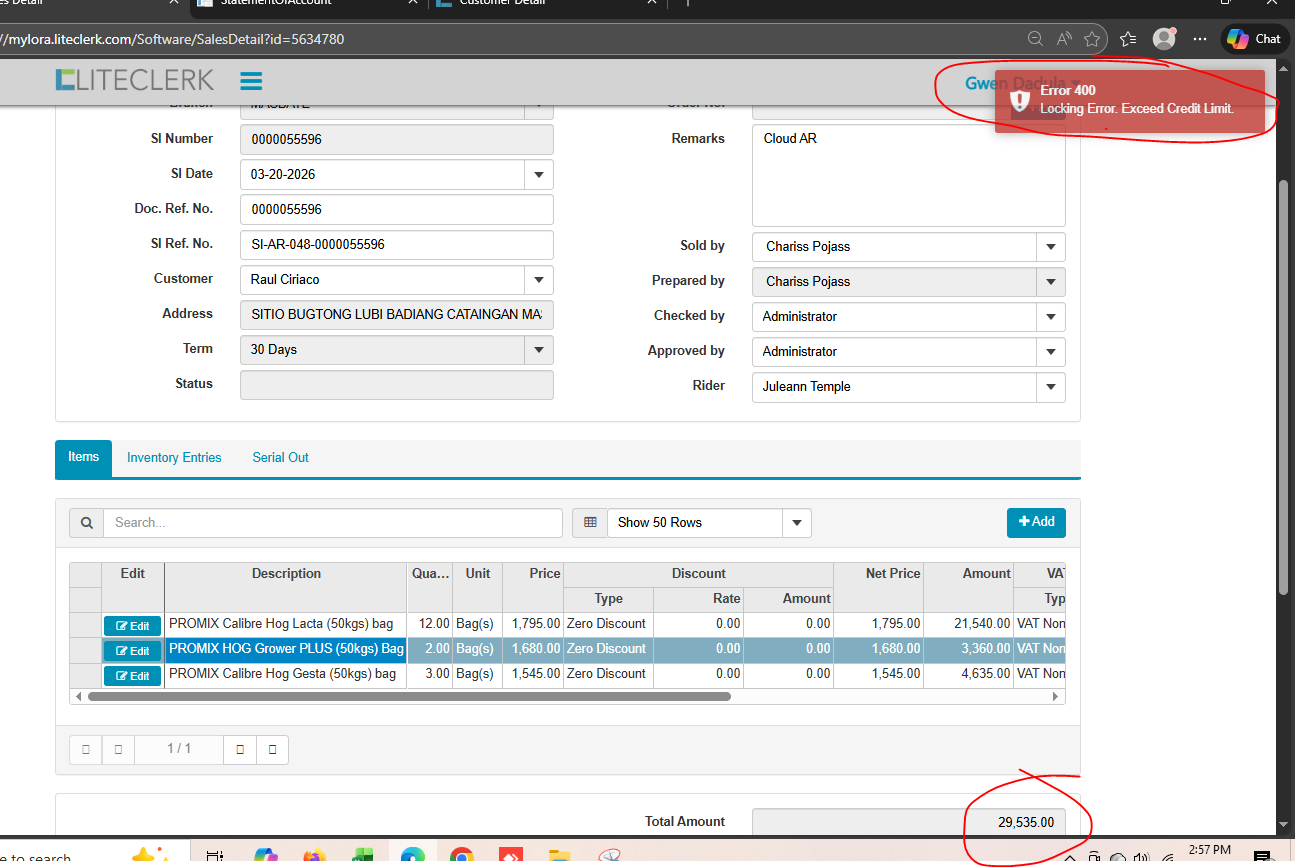Click the browser zoom out icon
The image size is (1295, 867).
pyautogui.click(x=1036, y=39)
